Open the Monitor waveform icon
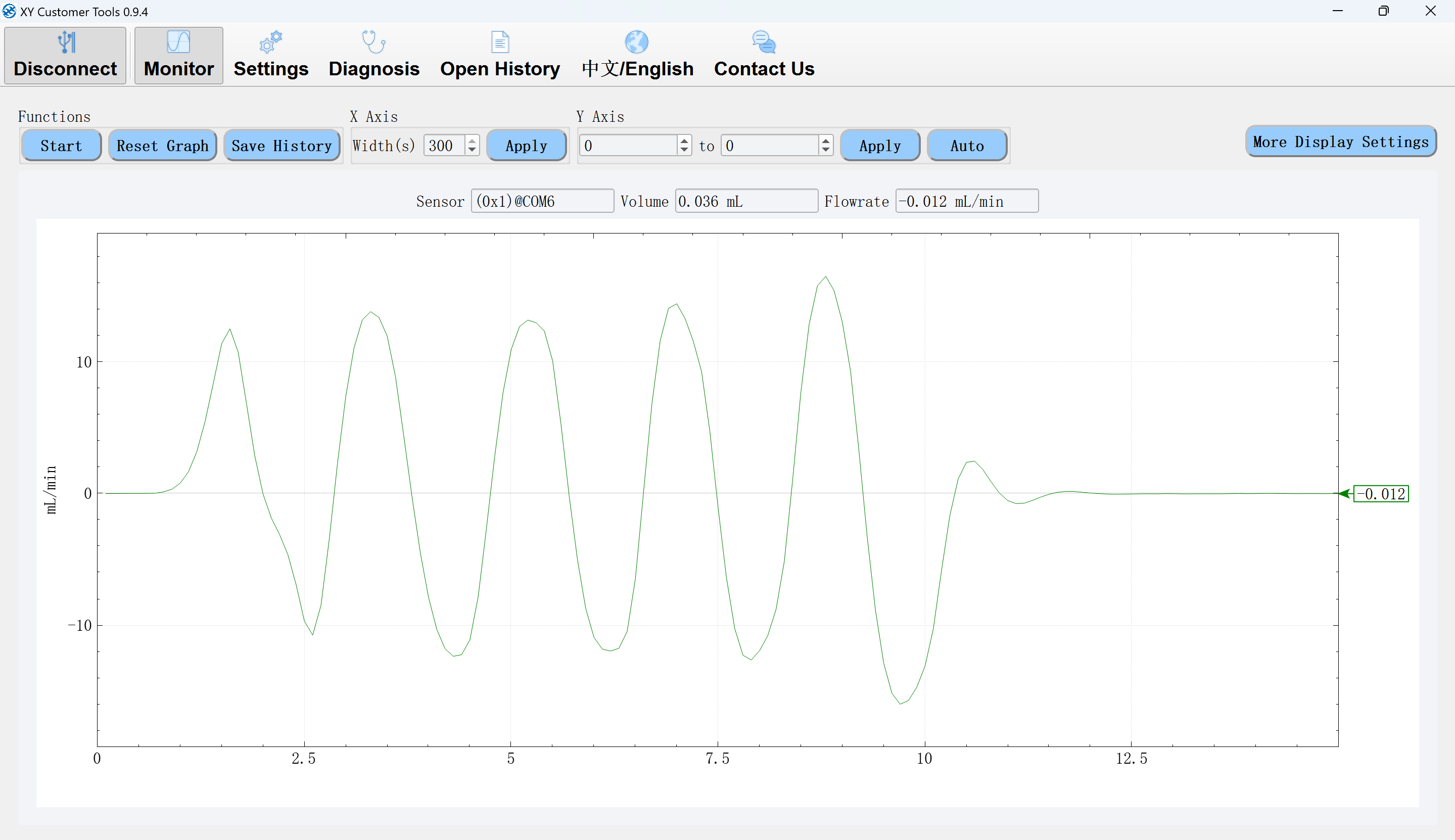 pyautogui.click(x=178, y=41)
